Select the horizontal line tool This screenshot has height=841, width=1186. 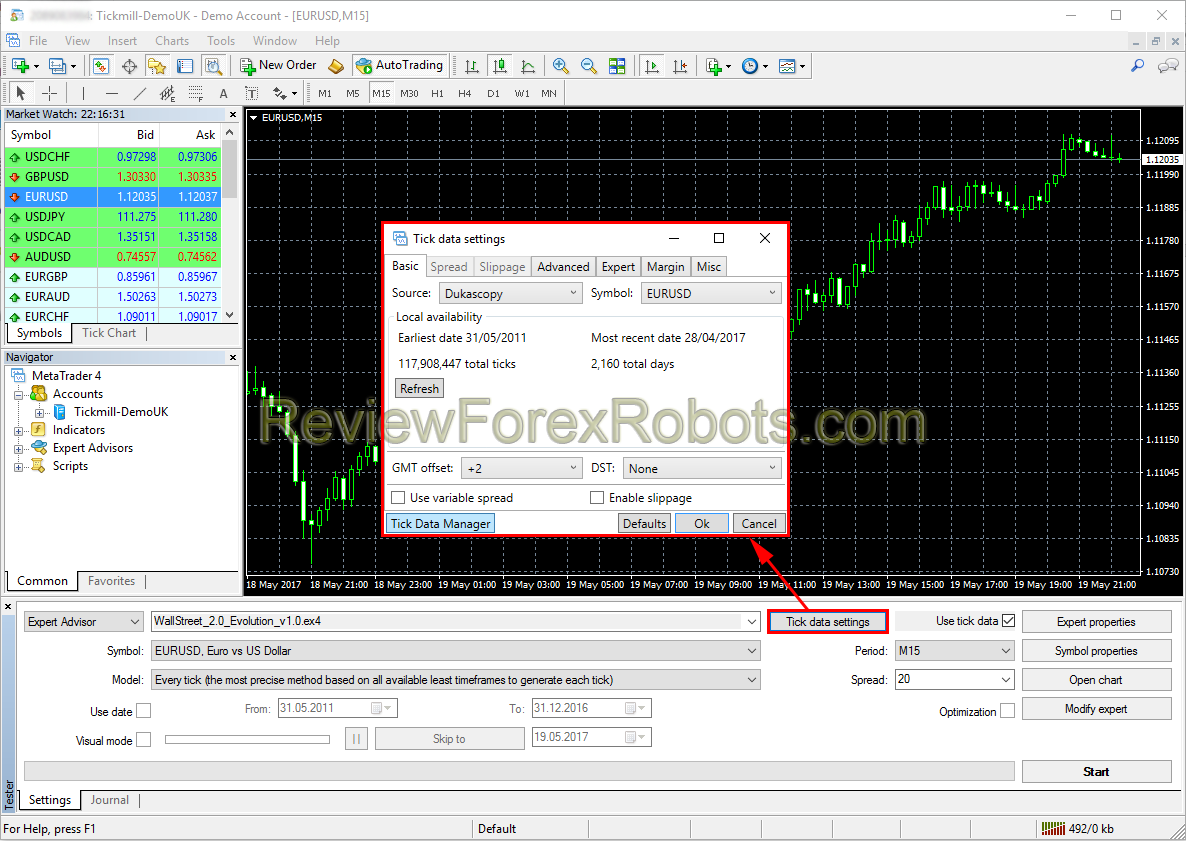(x=112, y=93)
